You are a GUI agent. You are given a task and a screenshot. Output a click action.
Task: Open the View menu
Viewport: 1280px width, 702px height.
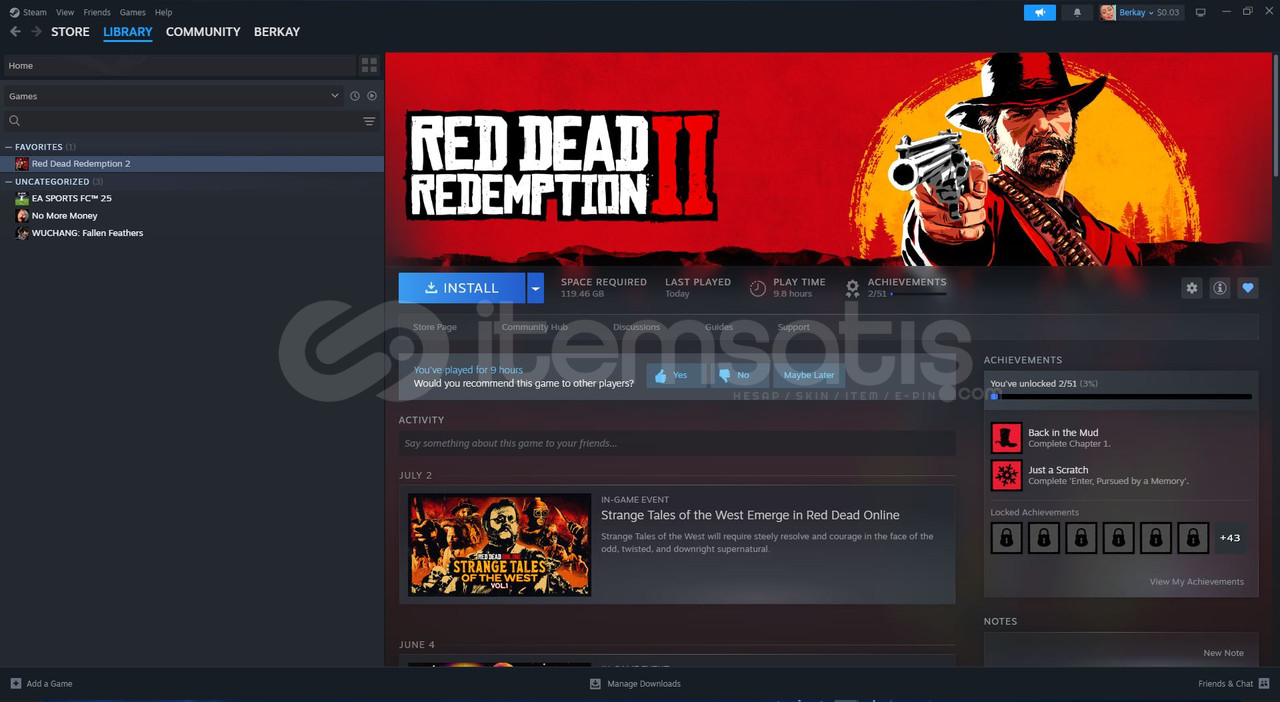[x=65, y=12]
